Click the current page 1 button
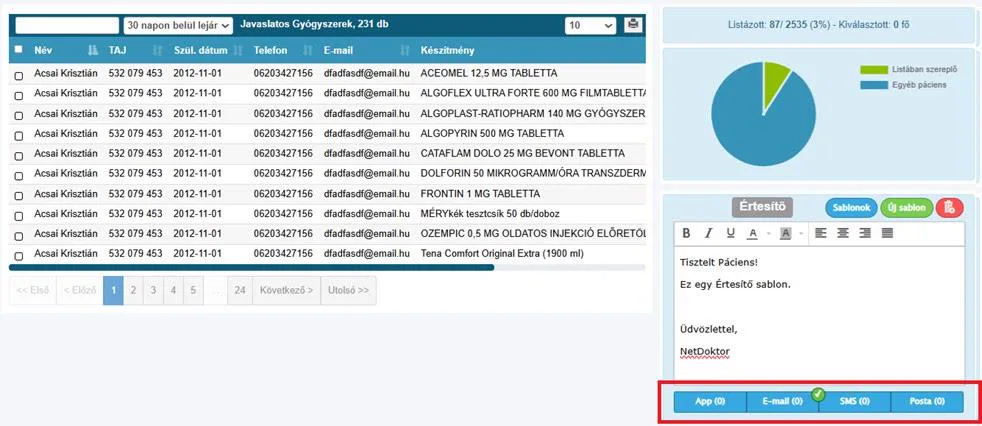 coord(113,291)
